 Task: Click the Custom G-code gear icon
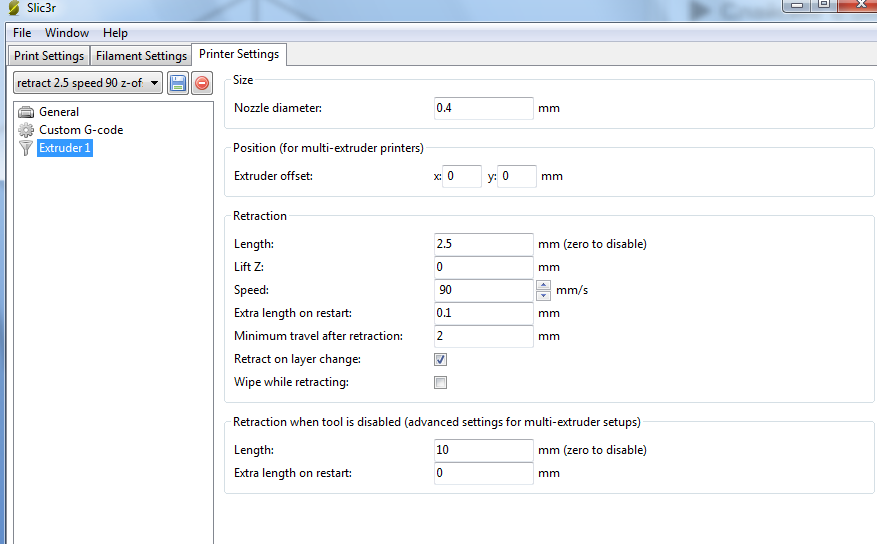point(26,130)
